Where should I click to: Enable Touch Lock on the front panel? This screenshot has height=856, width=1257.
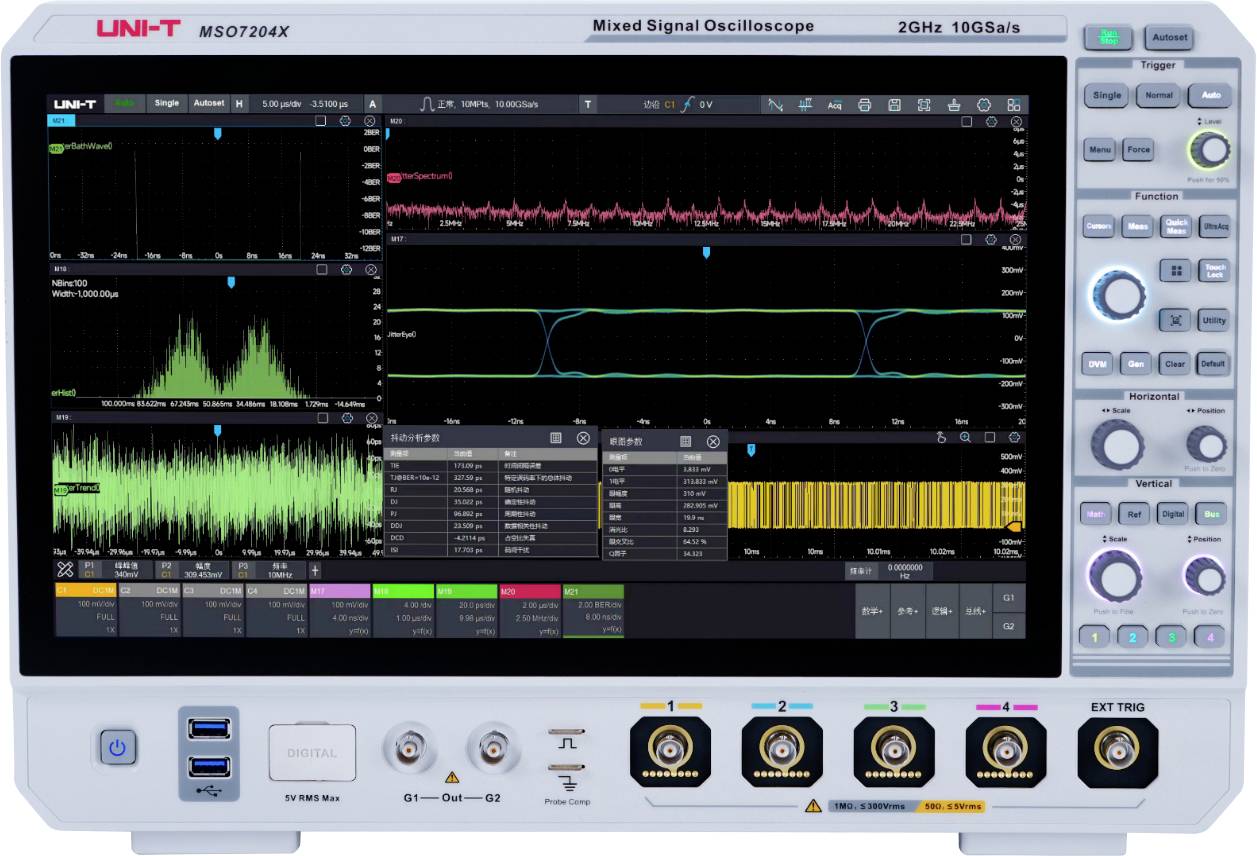1212,270
